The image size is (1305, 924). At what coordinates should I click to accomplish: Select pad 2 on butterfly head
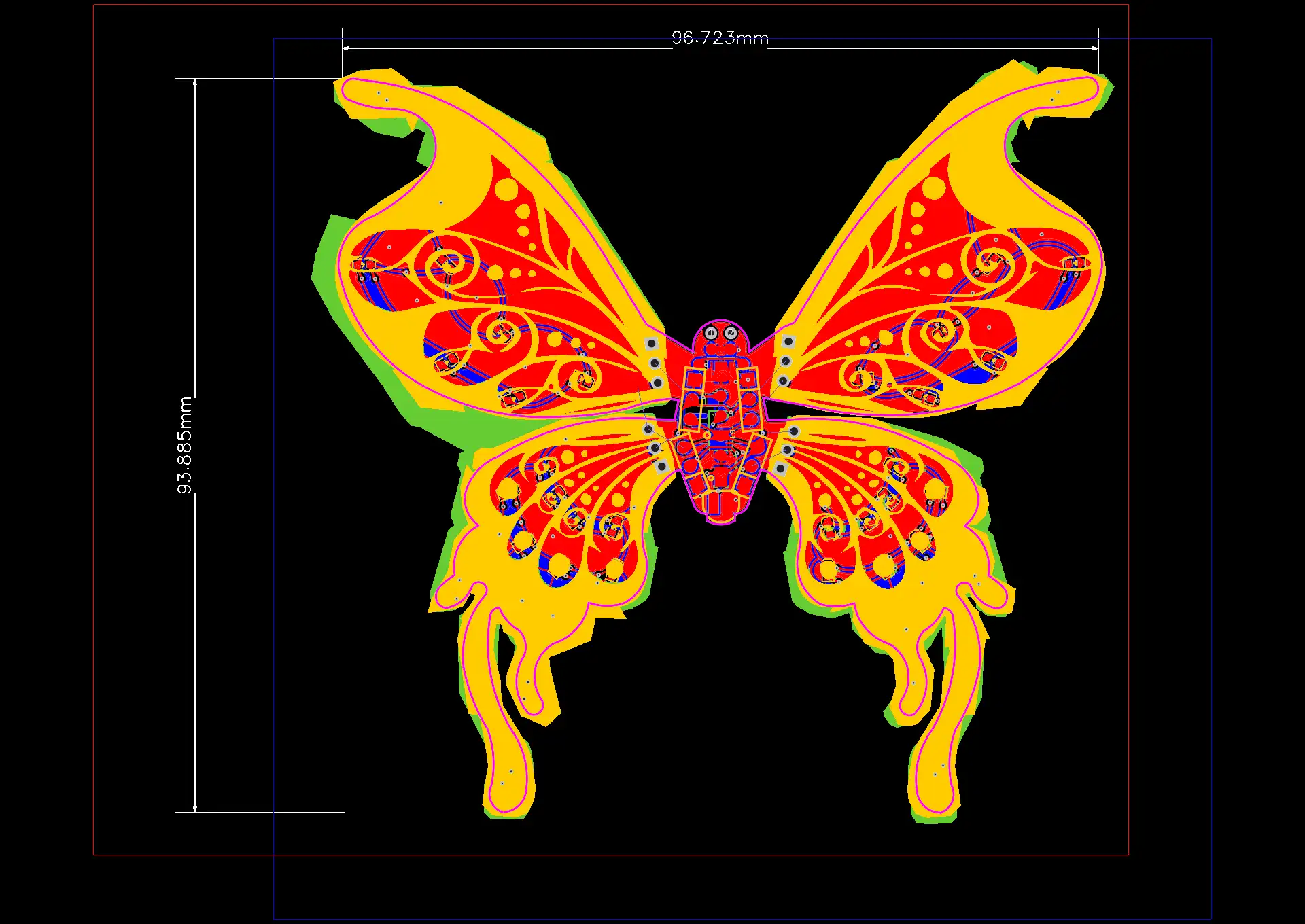(x=731, y=333)
